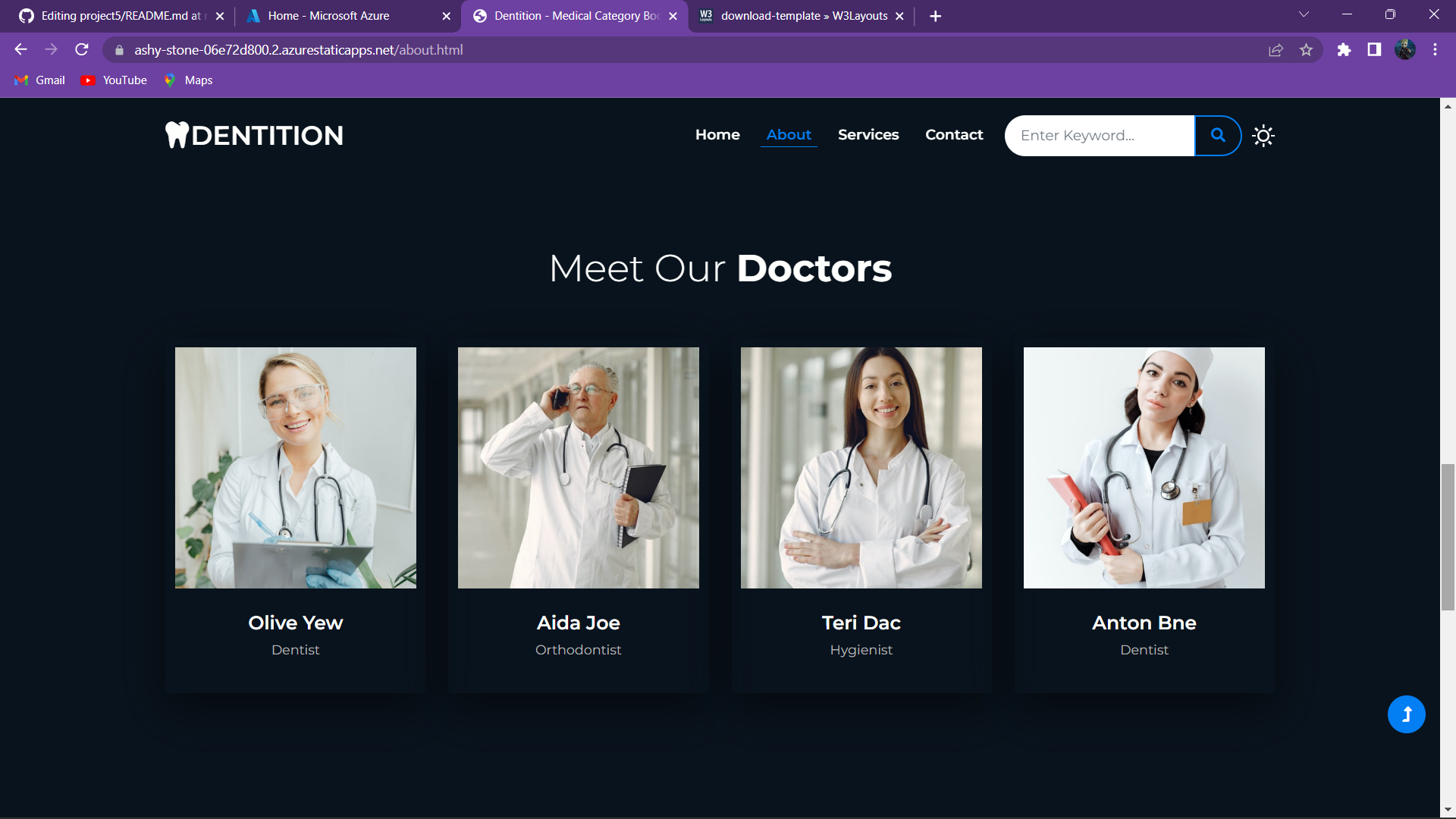Click the scroll-to-top arrow button
The width and height of the screenshot is (1456, 819).
pyautogui.click(x=1406, y=714)
